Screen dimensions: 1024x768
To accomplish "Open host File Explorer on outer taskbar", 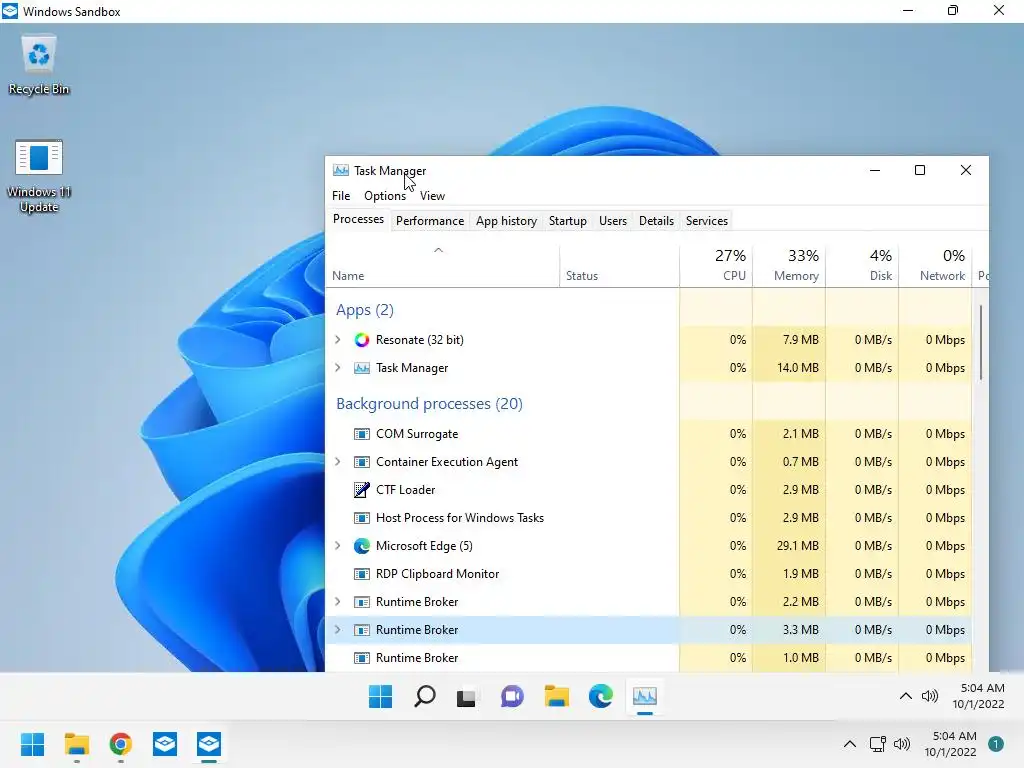I will pos(76,744).
